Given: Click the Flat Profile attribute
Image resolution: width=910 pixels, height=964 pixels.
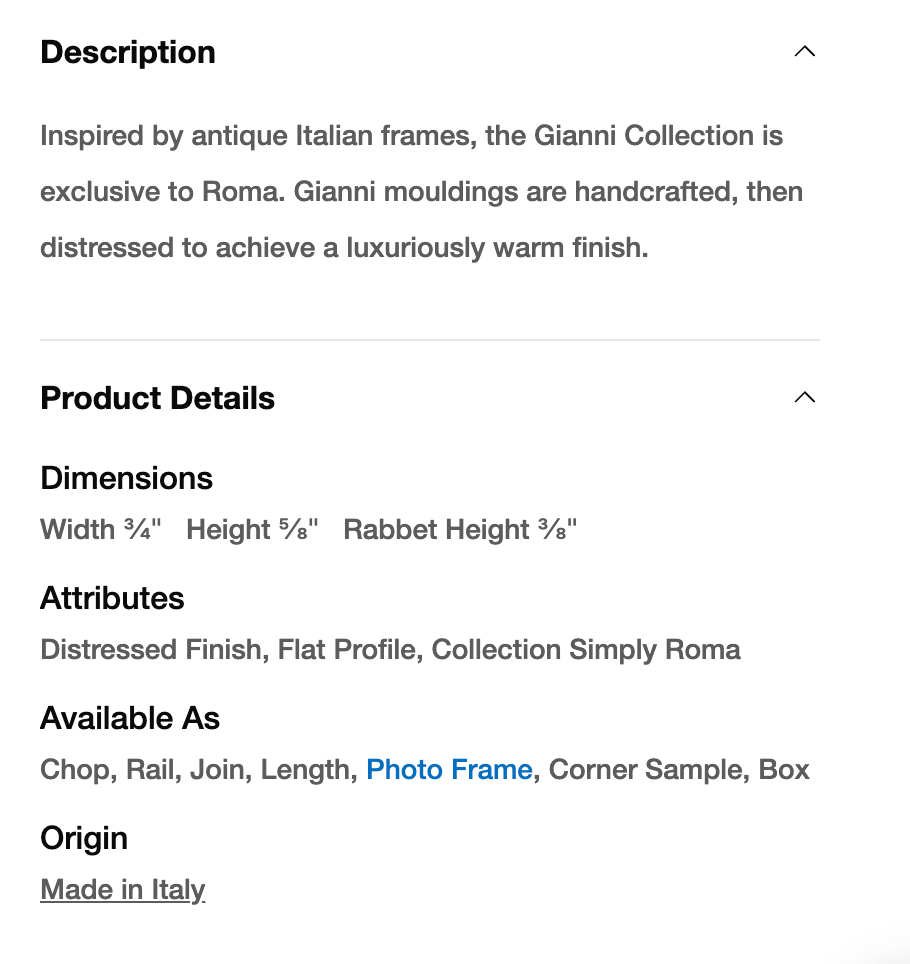Looking at the screenshot, I should click(x=347, y=650).
